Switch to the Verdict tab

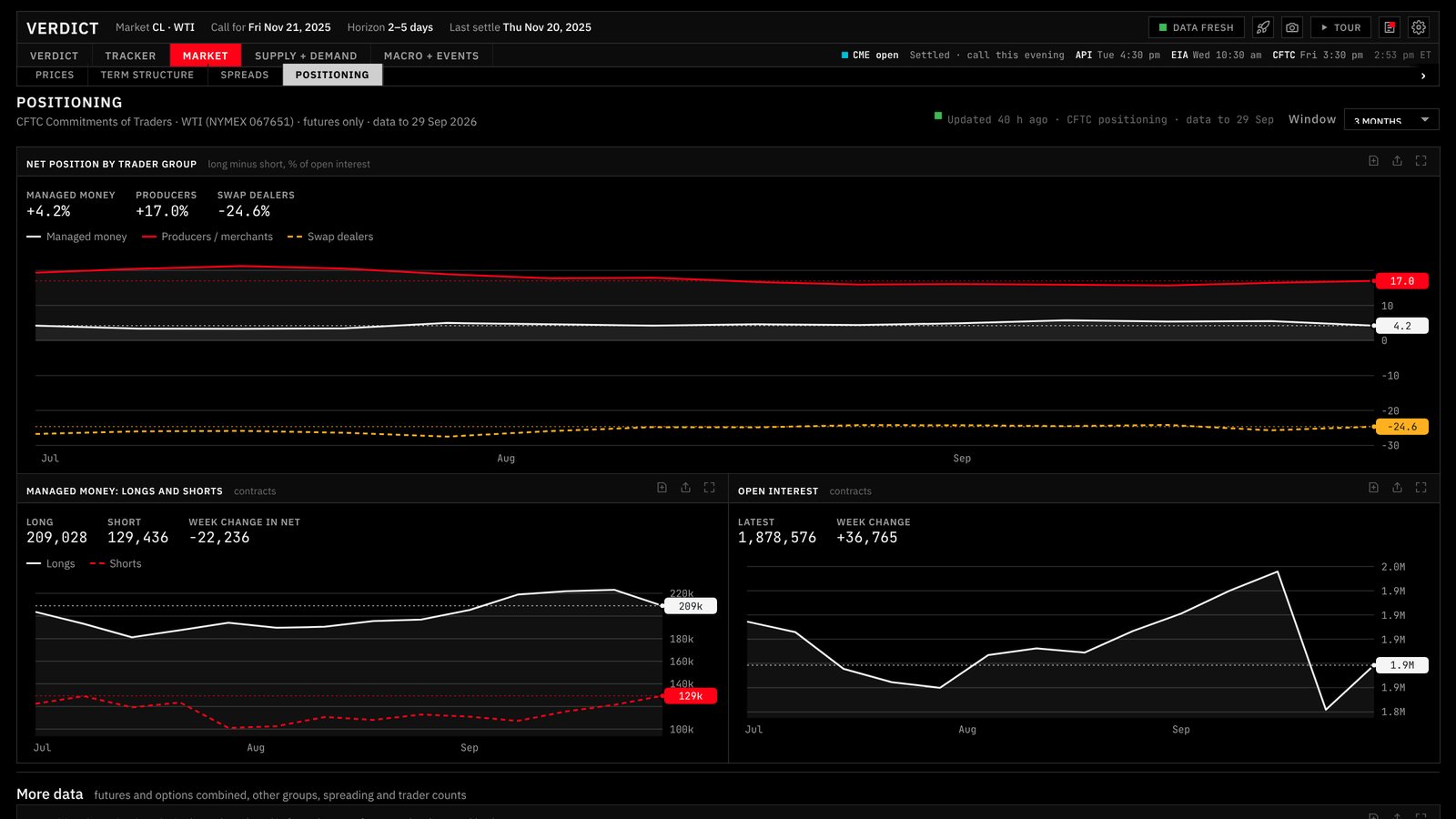(55, 56)
